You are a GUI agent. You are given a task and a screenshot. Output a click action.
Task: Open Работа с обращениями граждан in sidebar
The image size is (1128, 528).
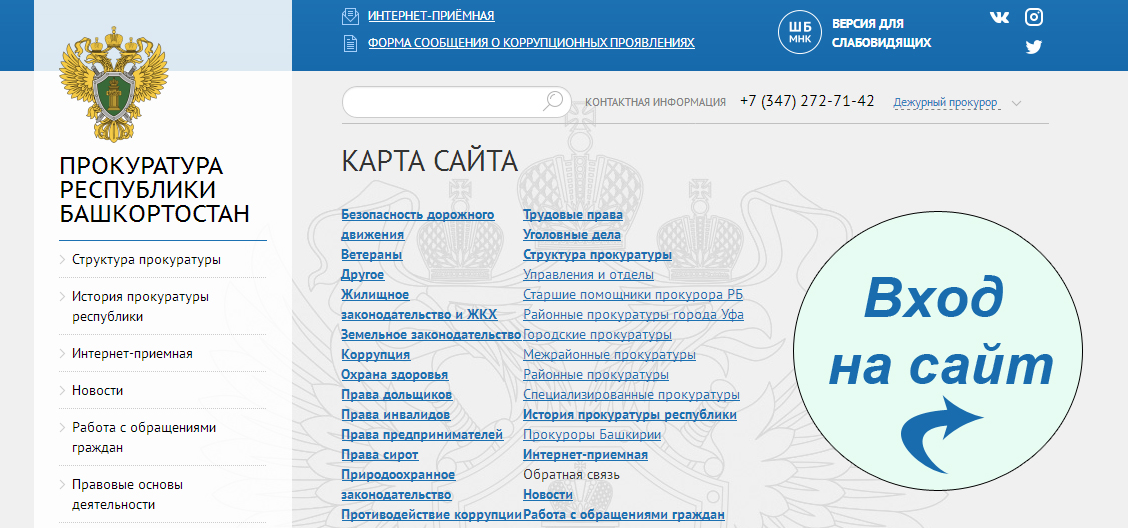[144, 437]
